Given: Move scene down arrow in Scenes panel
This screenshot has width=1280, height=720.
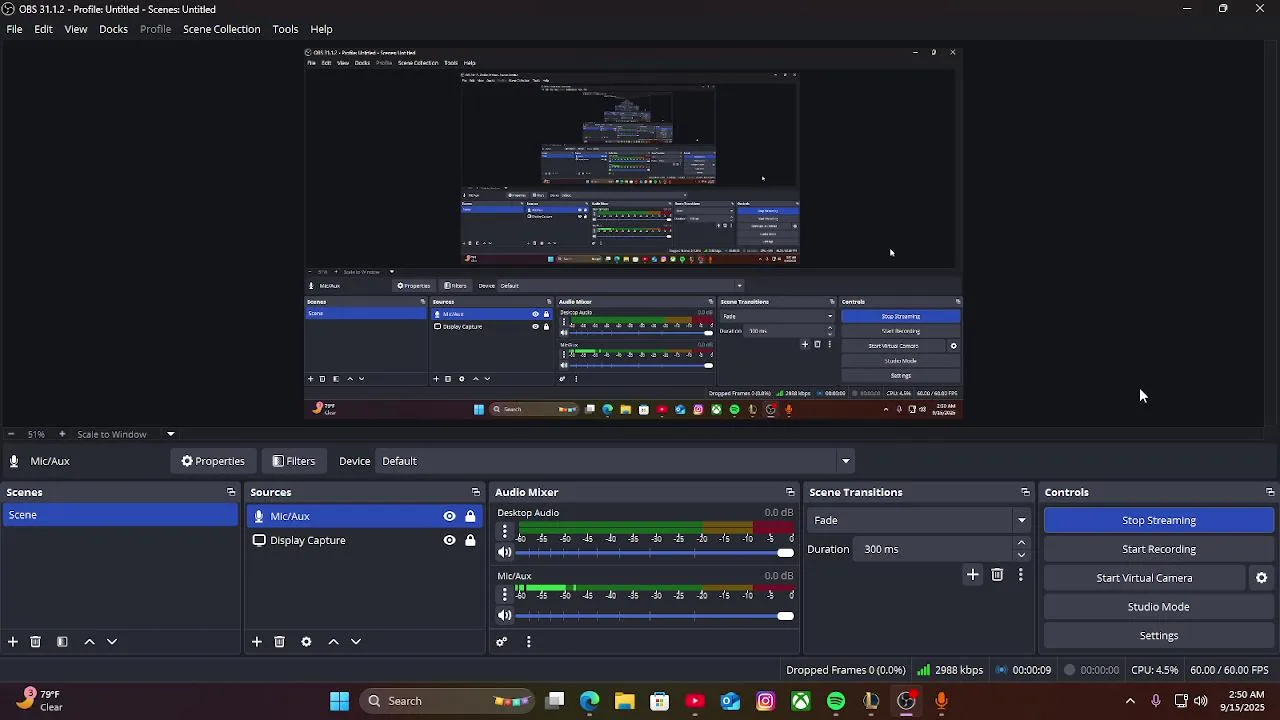Looking at the screenshot, I should (112, 642).
